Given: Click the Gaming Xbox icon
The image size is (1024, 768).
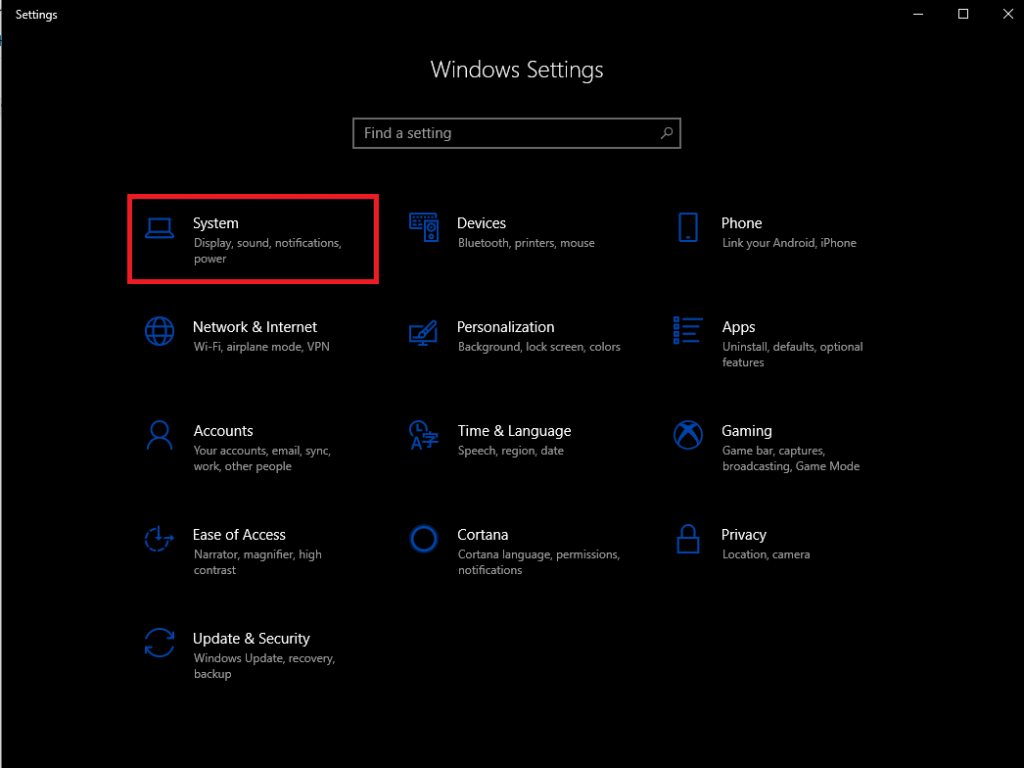Looking at the screenshot, I should pos(688,435).
